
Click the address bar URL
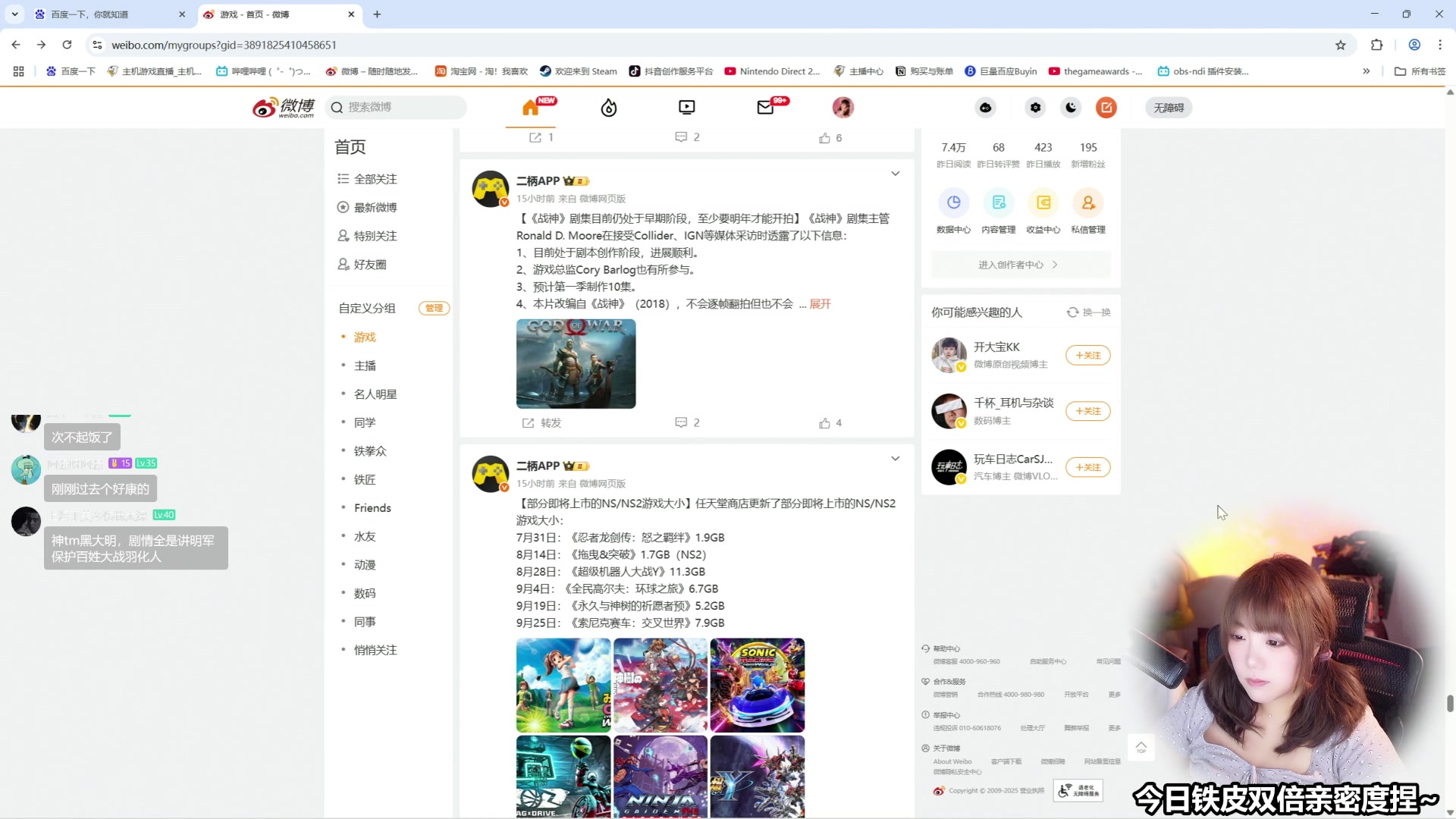224,45
